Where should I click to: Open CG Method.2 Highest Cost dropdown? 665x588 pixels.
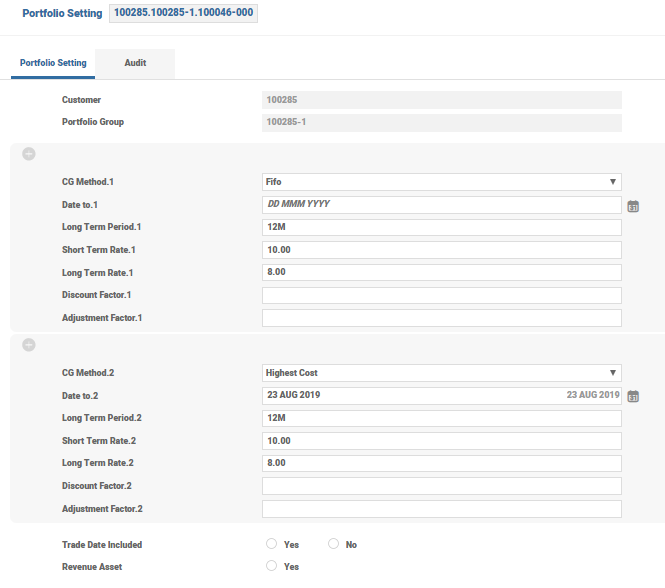pos(441,372)
